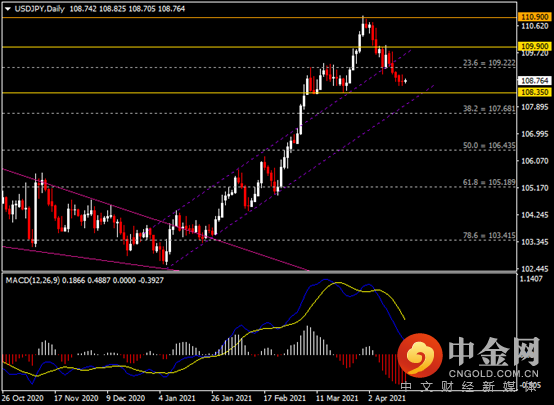
Task: Select the 17 Feb 2021 date marker
Action: 285,398
